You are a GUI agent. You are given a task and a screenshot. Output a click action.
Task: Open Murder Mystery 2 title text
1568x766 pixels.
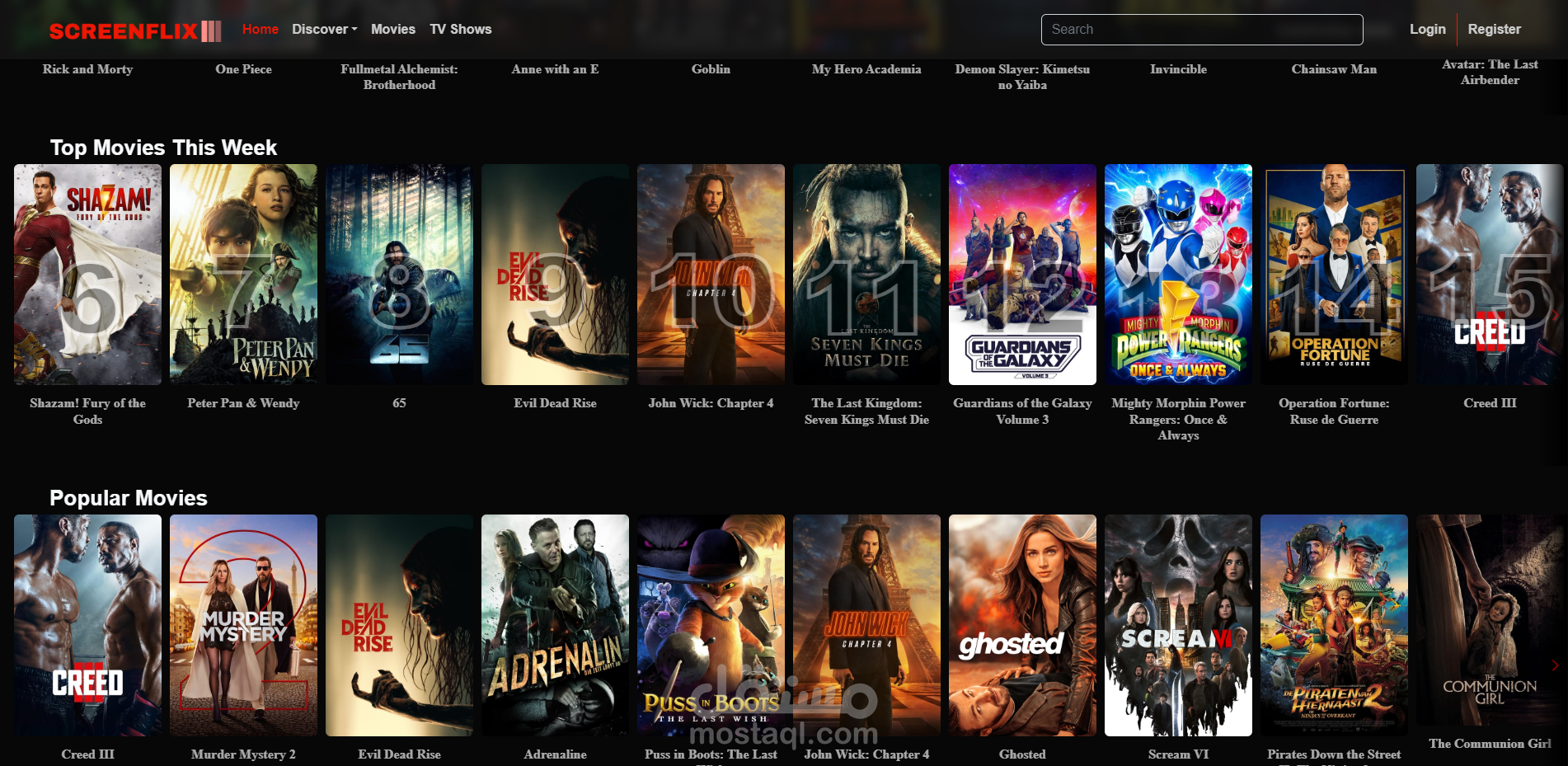[243, 754]
